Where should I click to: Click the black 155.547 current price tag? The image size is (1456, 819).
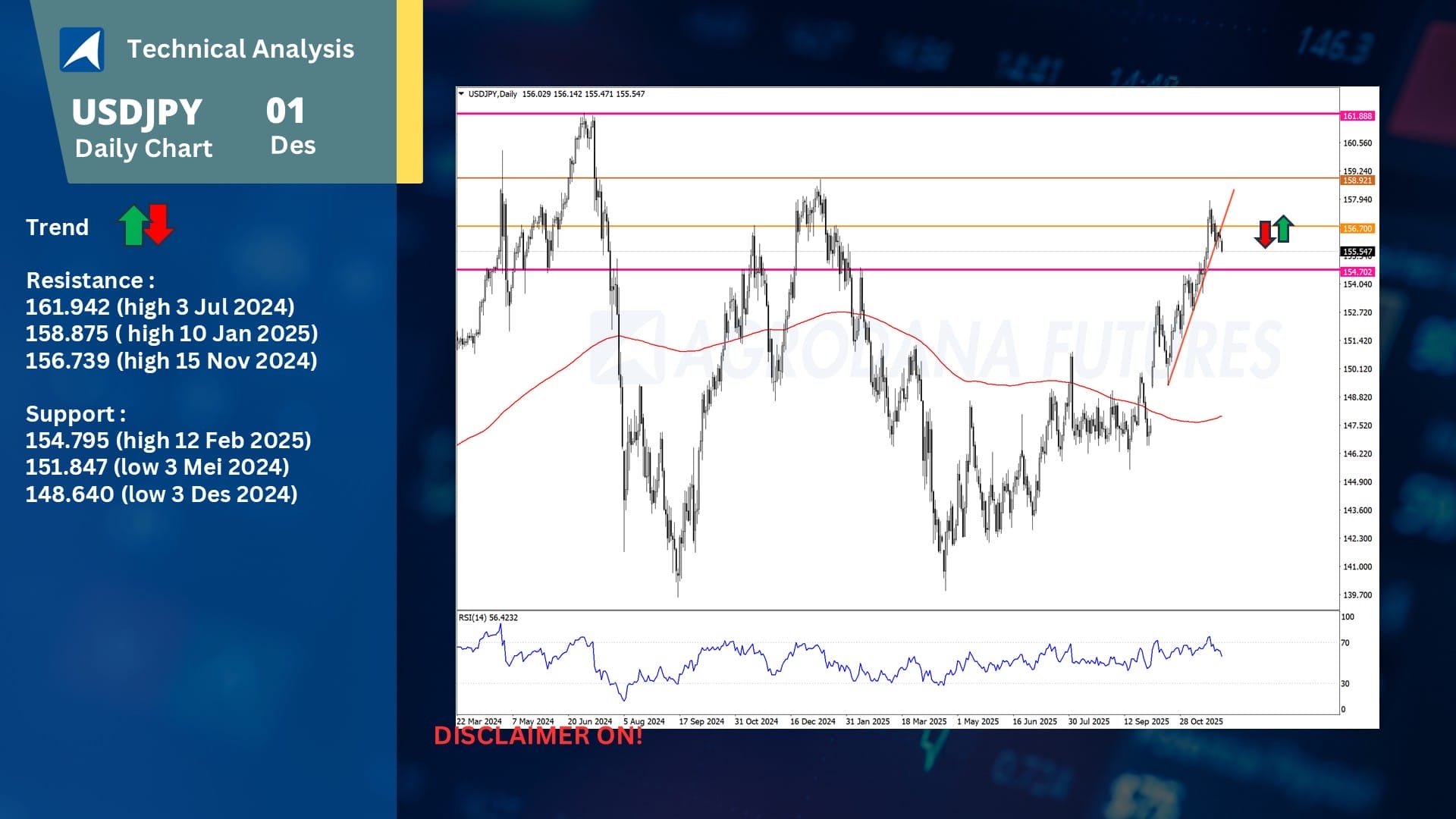tap(1357, 252)
